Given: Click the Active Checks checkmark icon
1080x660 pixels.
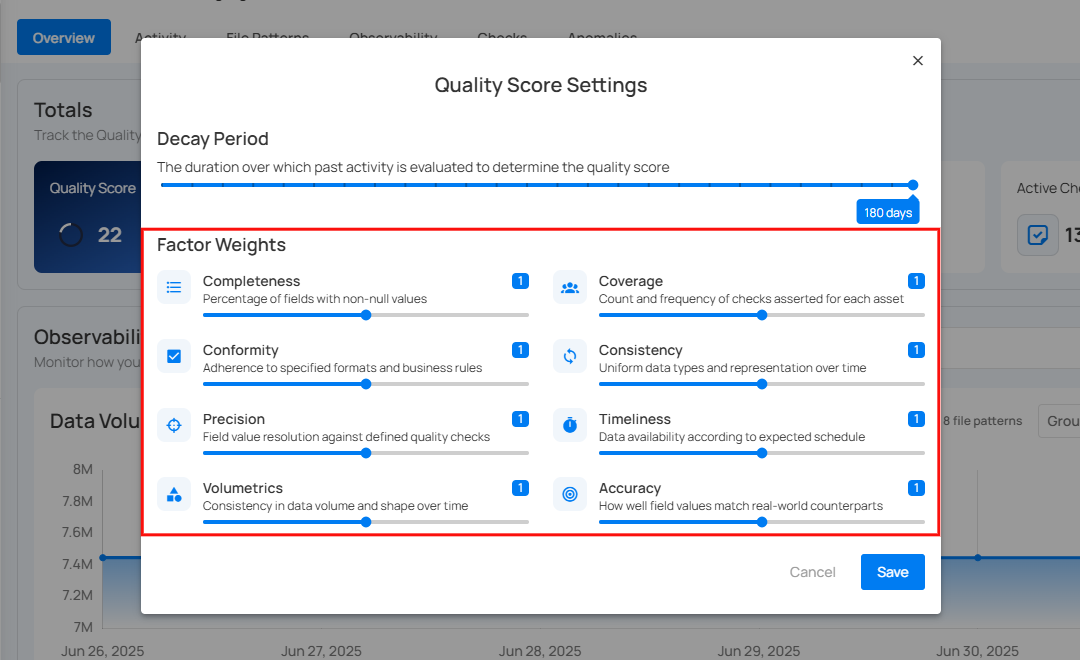Looking at the screenshot, I should pyautogui.click(x=1038, y=235).
